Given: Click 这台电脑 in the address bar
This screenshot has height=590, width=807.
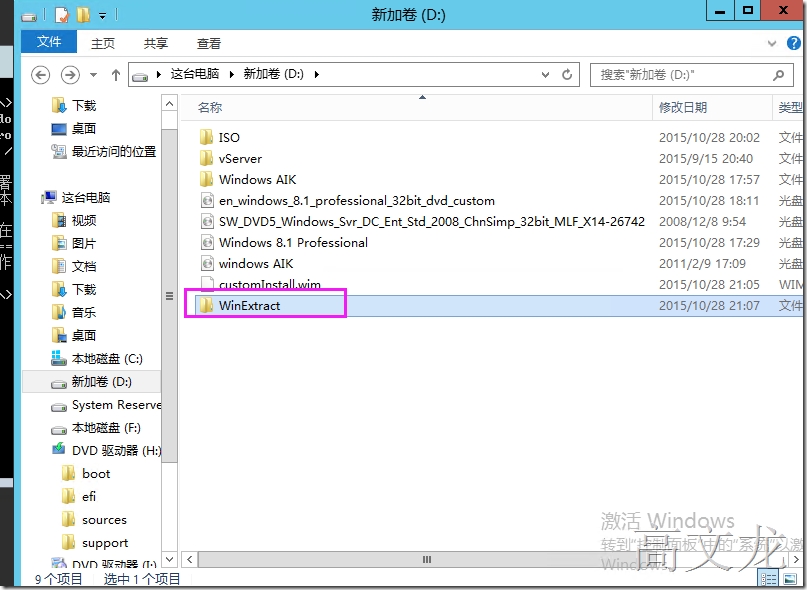Looking at the screenshot, I should click(195, 74).
